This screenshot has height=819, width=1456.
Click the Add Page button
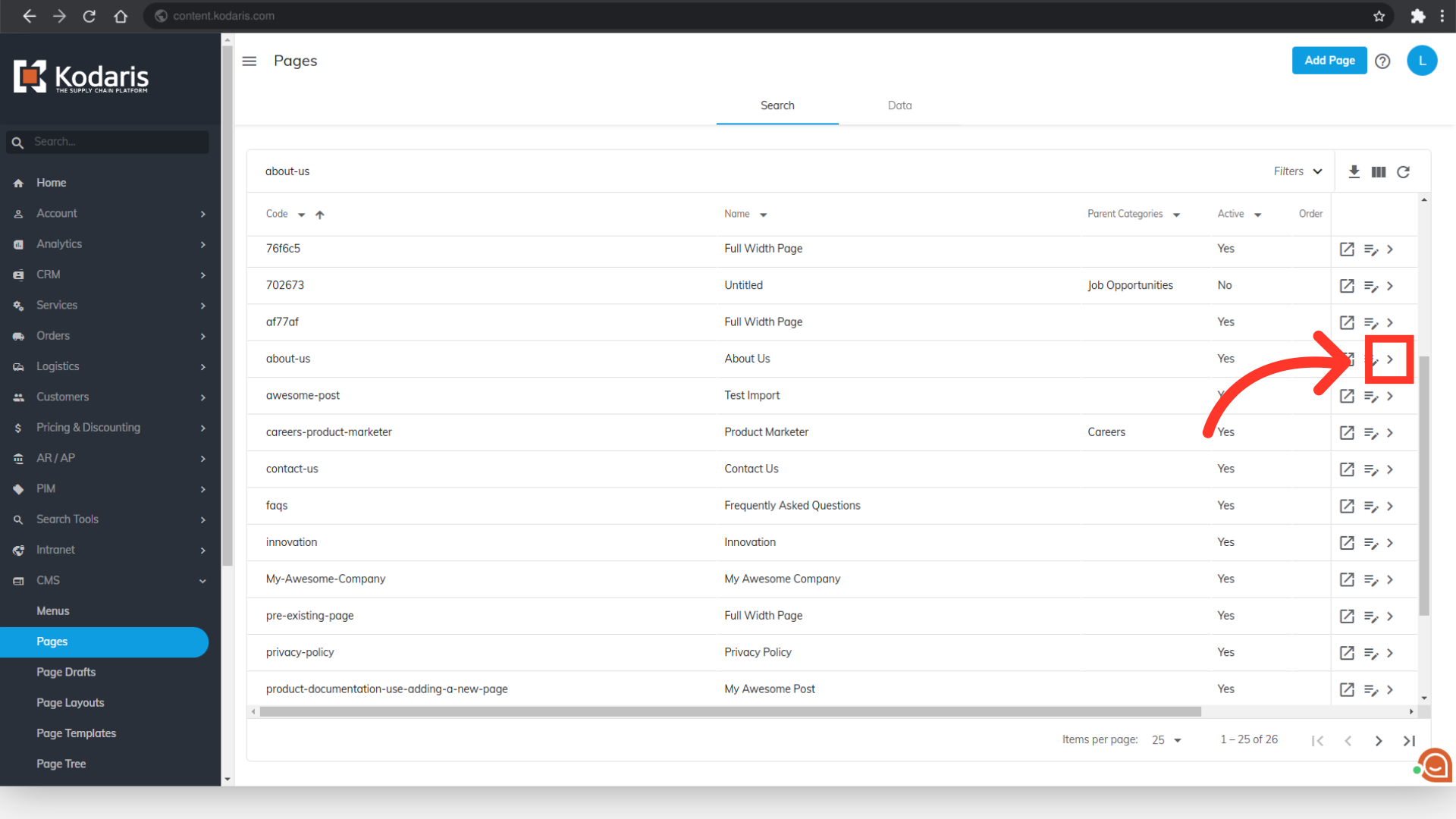click(x=1329, y=61)
